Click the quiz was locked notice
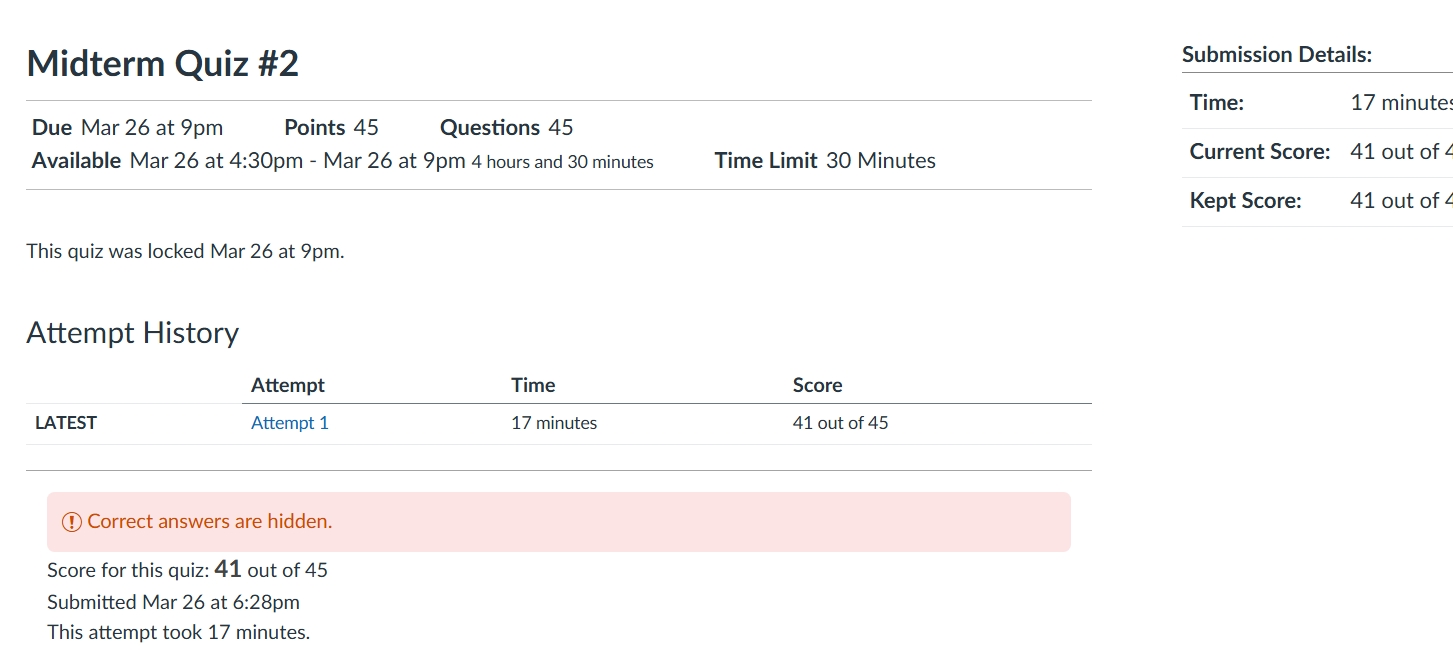This screenshot has height=651, width=1453. pyautogui.click(x=185, y=252)
